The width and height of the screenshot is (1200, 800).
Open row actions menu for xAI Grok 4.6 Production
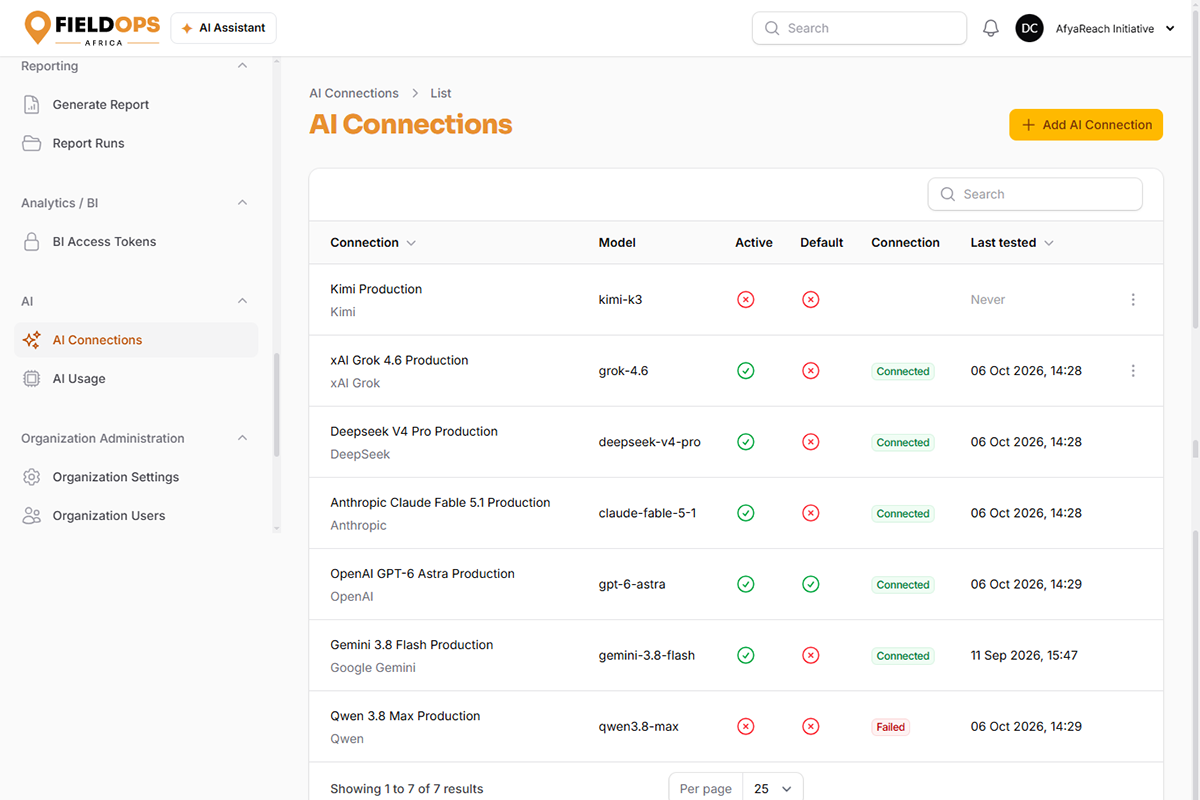tap(1133, 371)
